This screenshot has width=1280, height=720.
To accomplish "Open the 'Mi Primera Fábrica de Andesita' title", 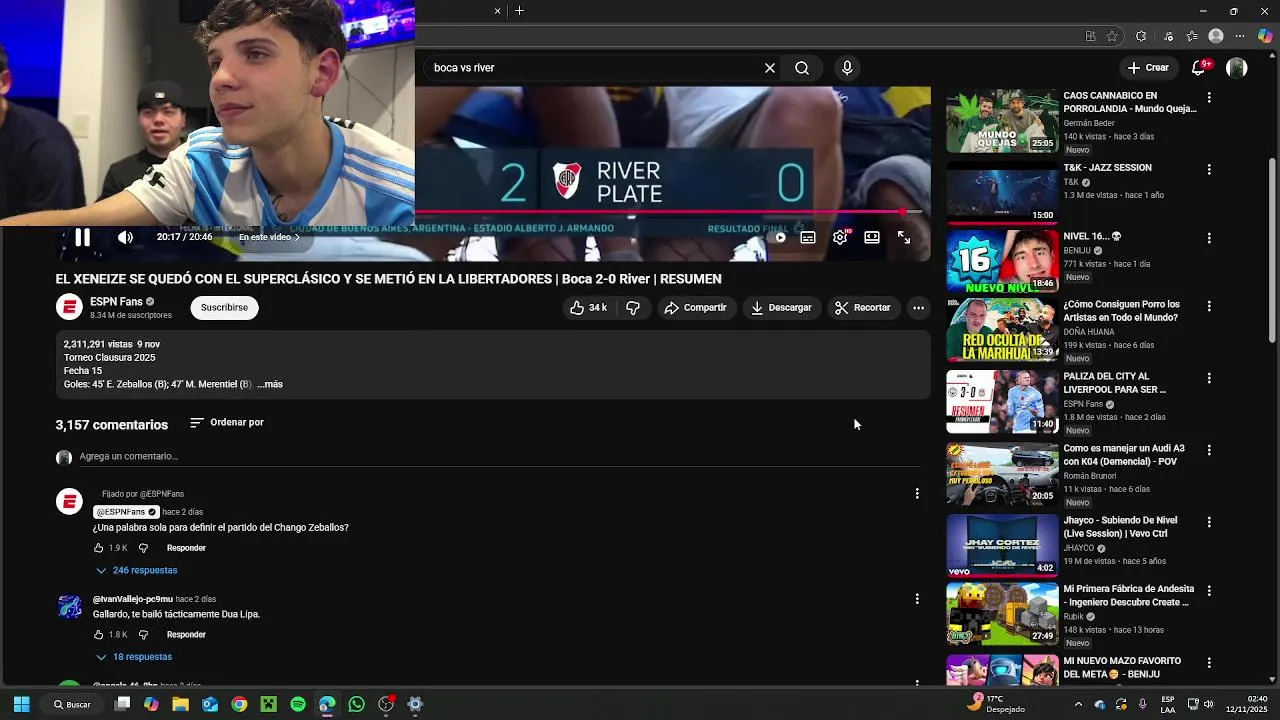I will coord(1128,596).
